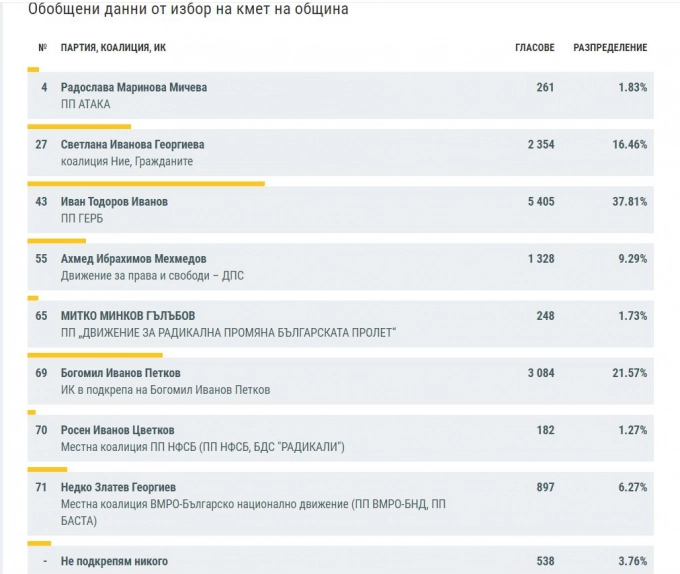Select Недко Златев Георгиев's name
This screenshot has width=680, height=574.
tap(118, 488)
